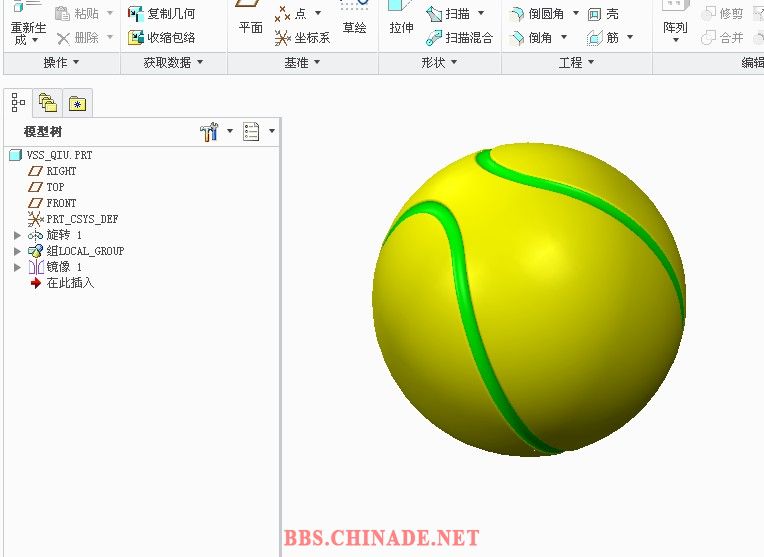This screenshot has height=557, width=764.
Task: Select the Chamfer (倒角) tool
Action: tap(530, 37)
